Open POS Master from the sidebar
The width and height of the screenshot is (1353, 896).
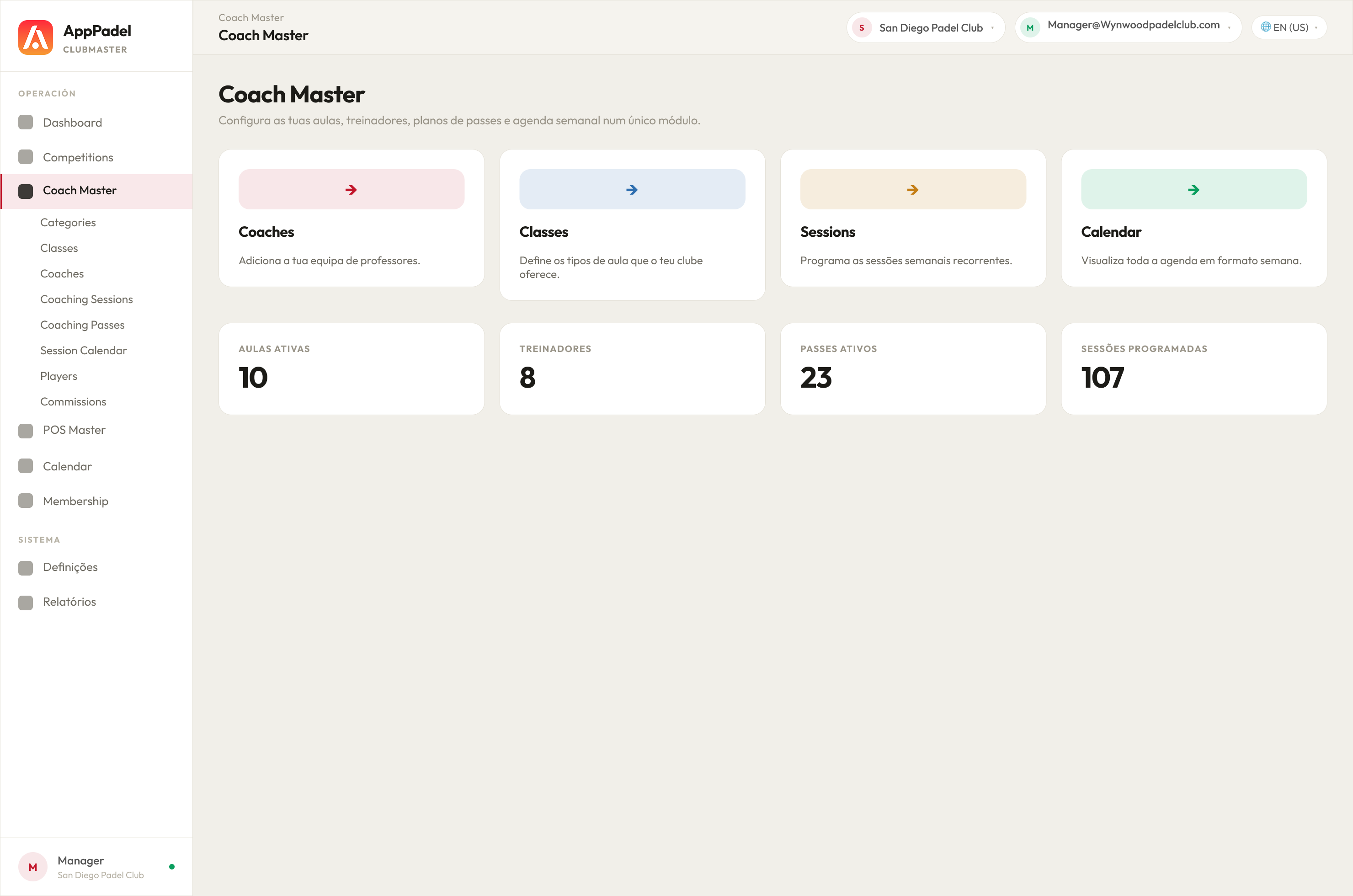point(96,430)
